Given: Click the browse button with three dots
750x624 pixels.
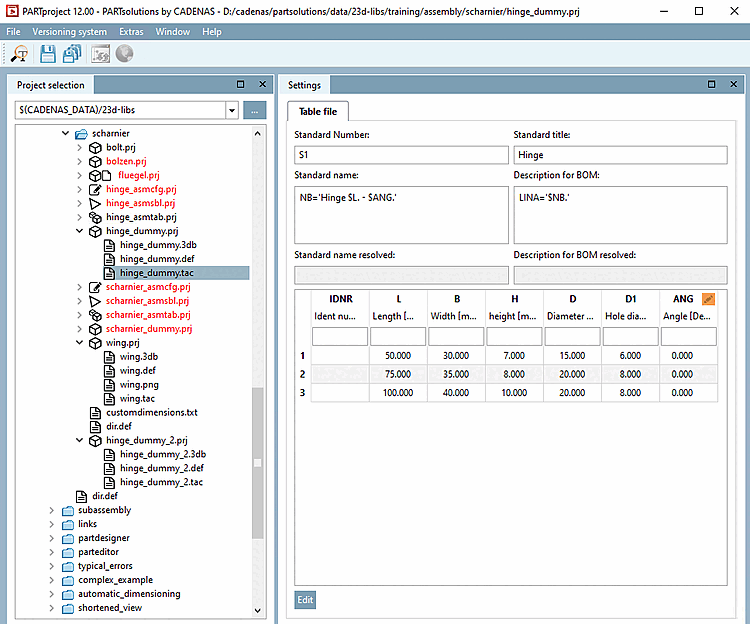Looking at the screenshot, I should tap(255, 111).
